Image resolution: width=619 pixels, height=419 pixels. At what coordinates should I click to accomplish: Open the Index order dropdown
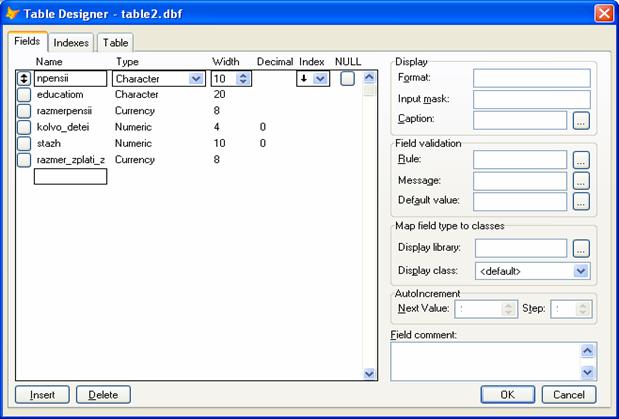coord(319,79)
